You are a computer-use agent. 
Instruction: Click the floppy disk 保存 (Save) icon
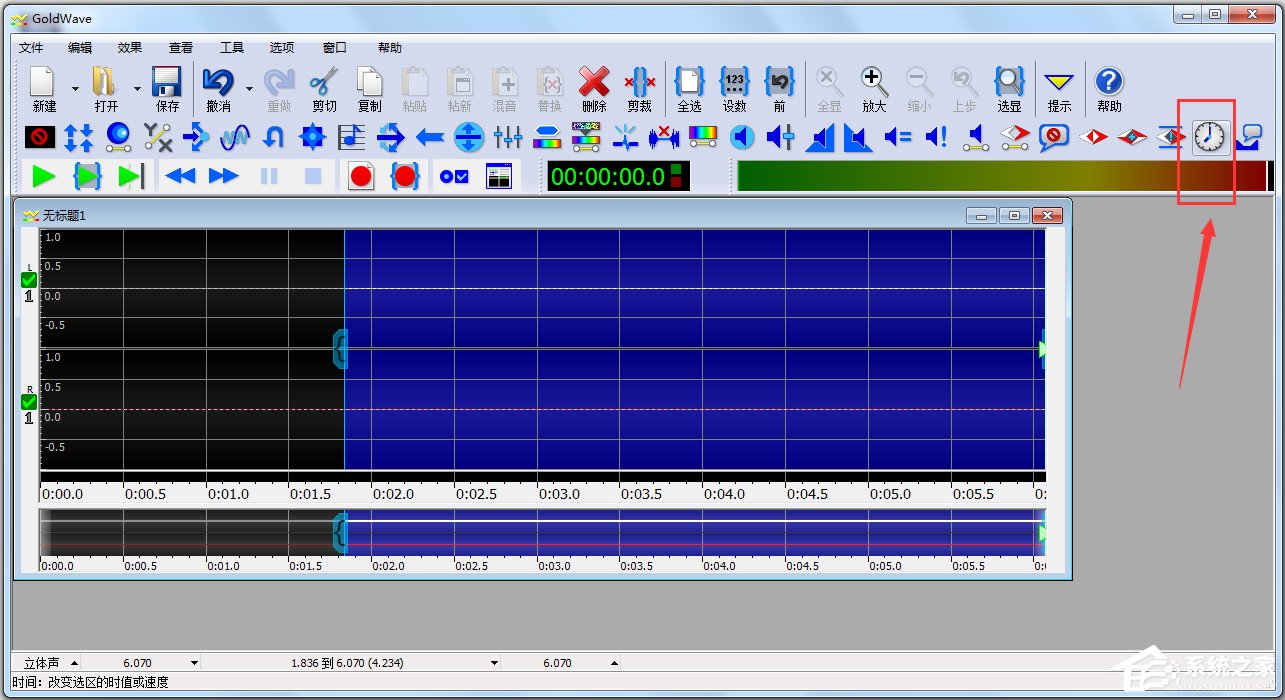click(x=167, y=89)
